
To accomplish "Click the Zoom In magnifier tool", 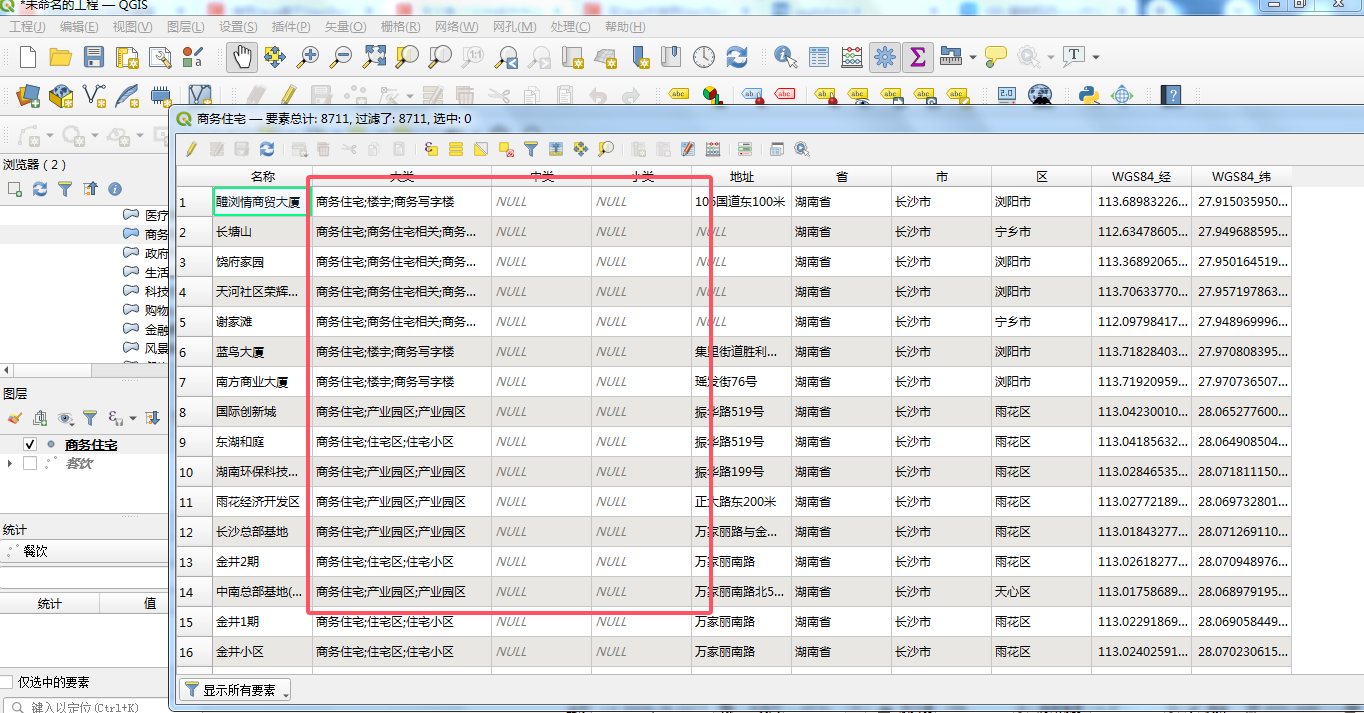I will 307,57.
